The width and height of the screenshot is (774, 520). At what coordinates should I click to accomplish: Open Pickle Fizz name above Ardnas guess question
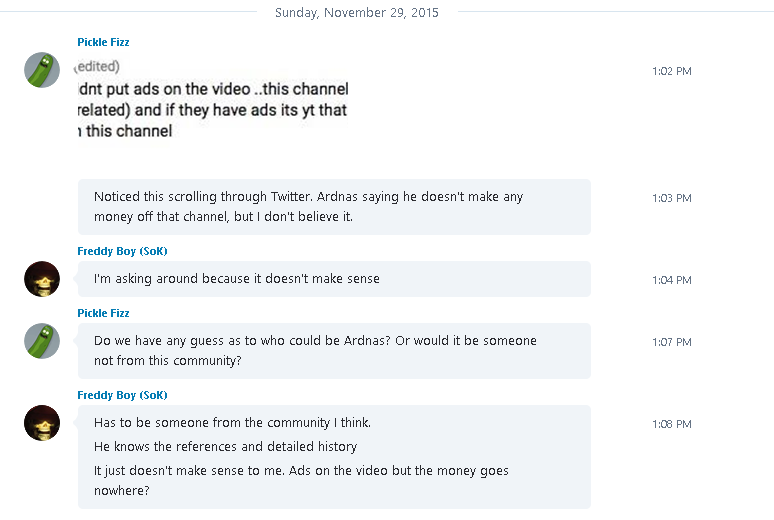point(103,314)
